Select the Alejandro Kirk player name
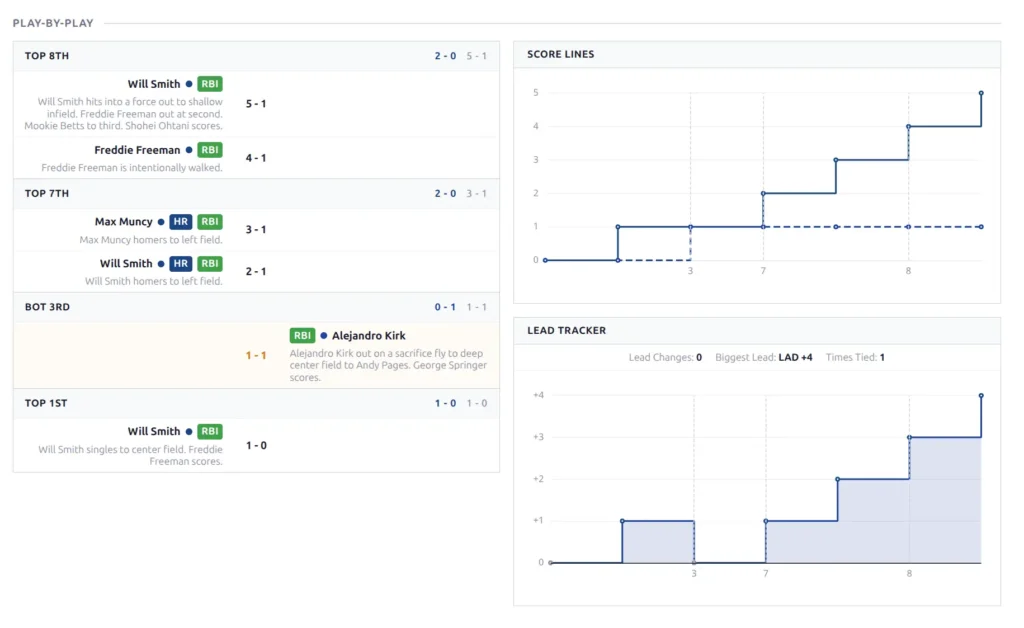The width and height of the screenshot is (1024, 628). pos(369,336)
